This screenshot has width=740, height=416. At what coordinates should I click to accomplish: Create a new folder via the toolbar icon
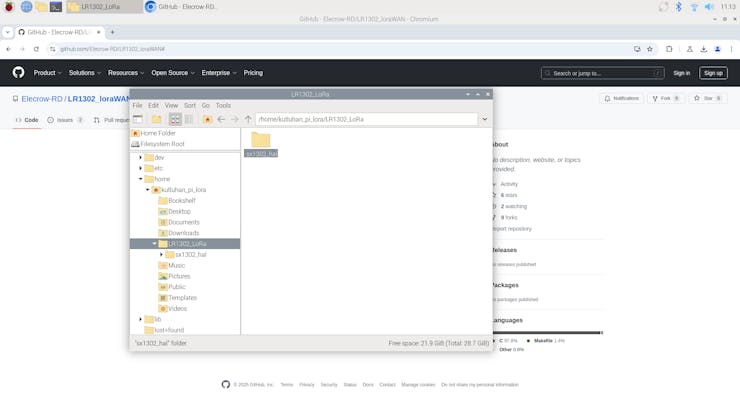point(156,119)
